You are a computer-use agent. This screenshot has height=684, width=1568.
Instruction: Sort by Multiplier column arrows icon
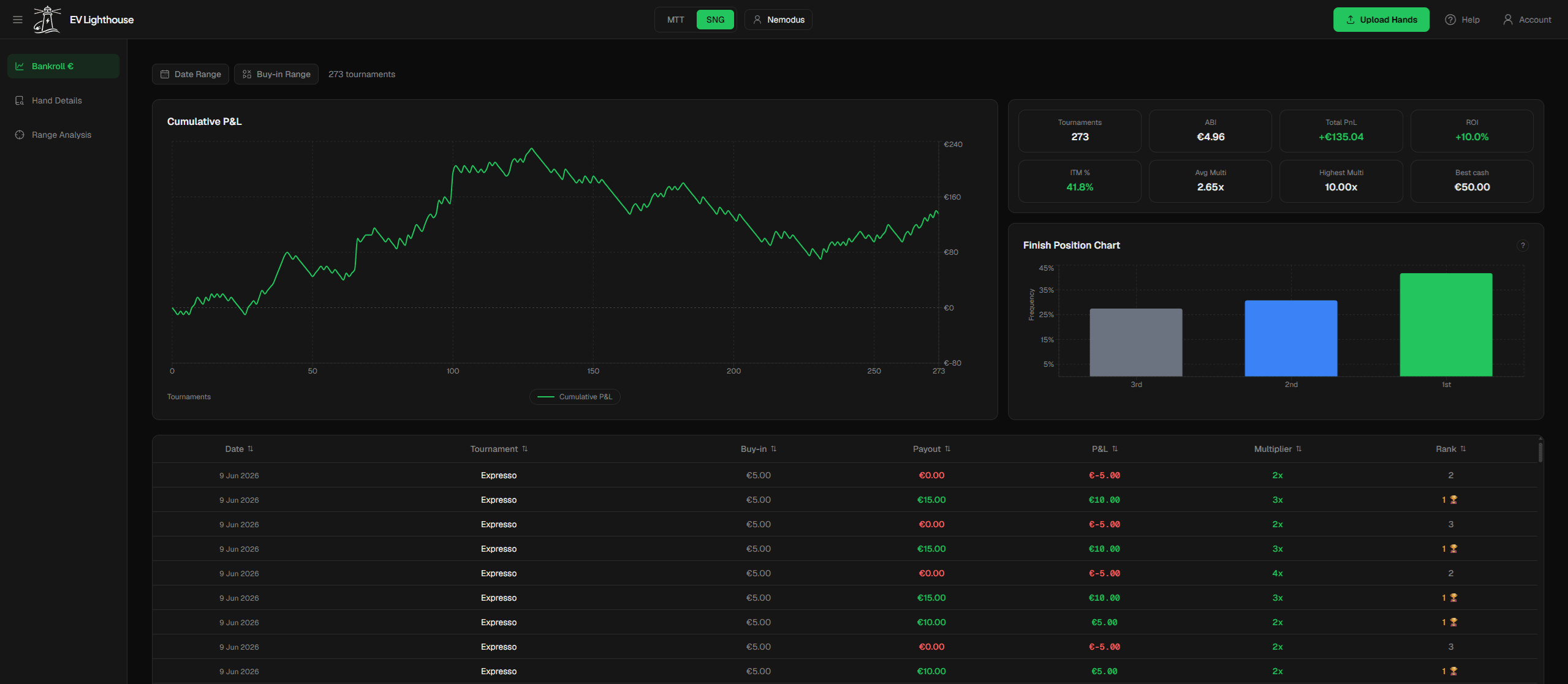[1299, 449]
